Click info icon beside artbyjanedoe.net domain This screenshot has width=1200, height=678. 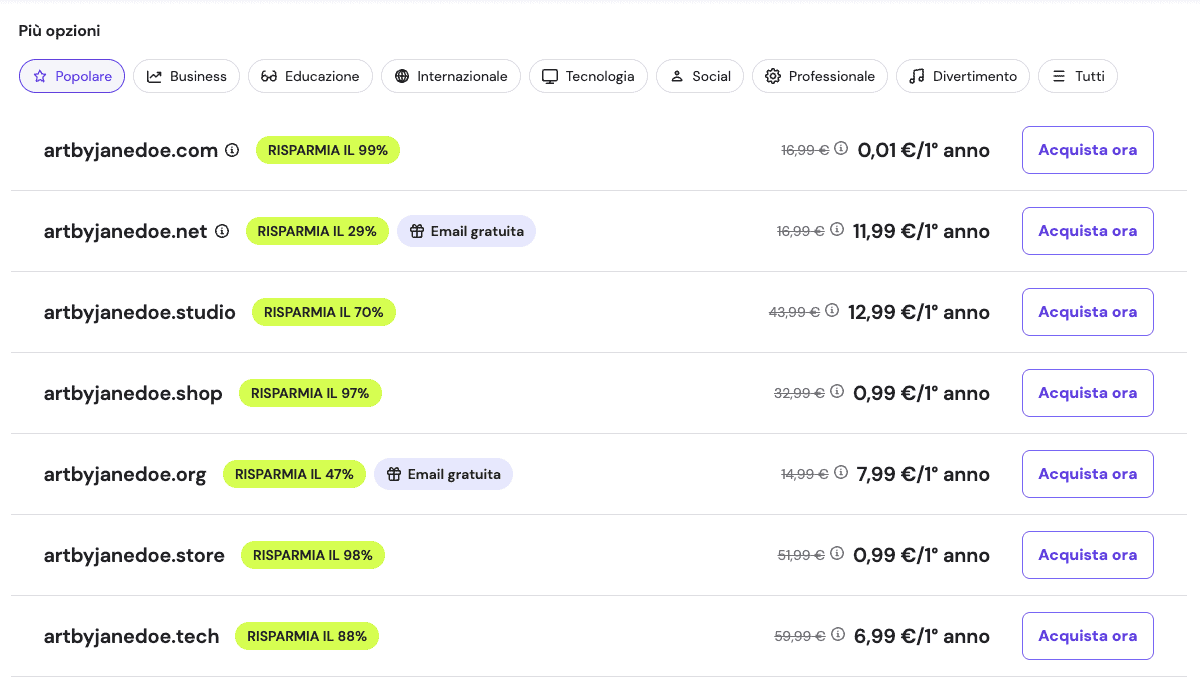click(x=222, y=231)
